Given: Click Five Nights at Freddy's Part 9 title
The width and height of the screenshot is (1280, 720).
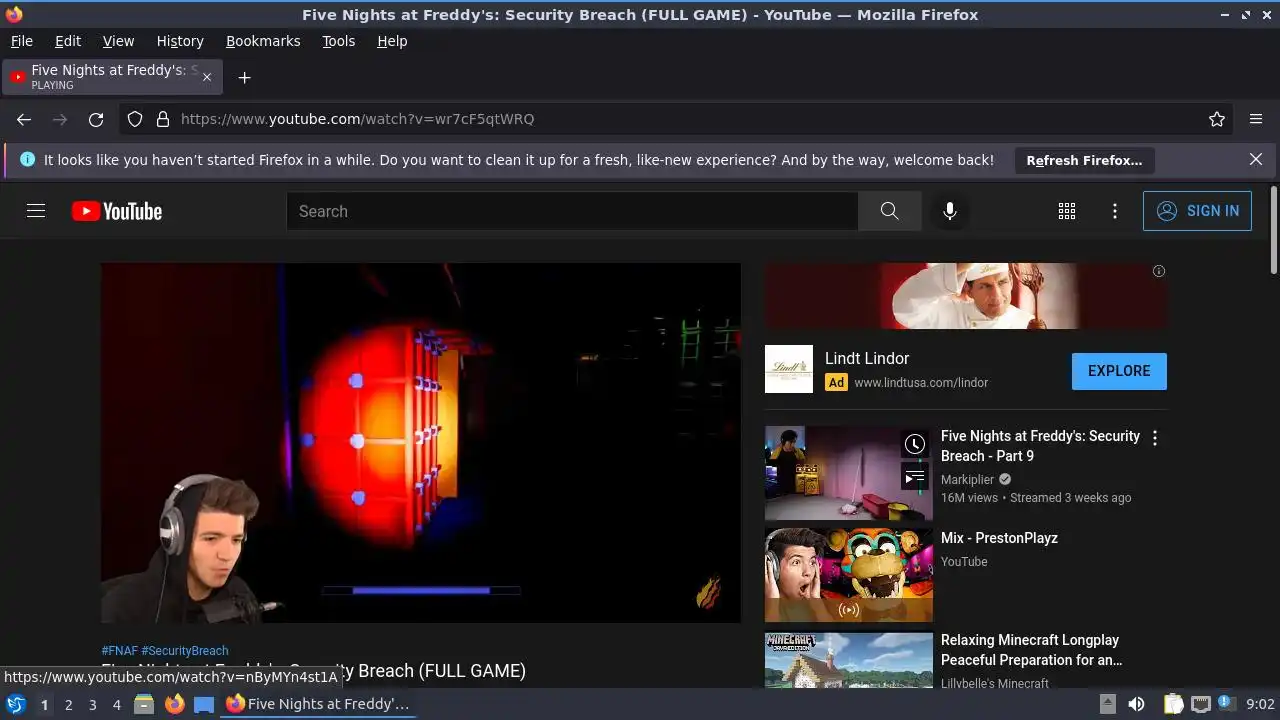Looking at the screenshot, I should click(x=1040, y=446).
